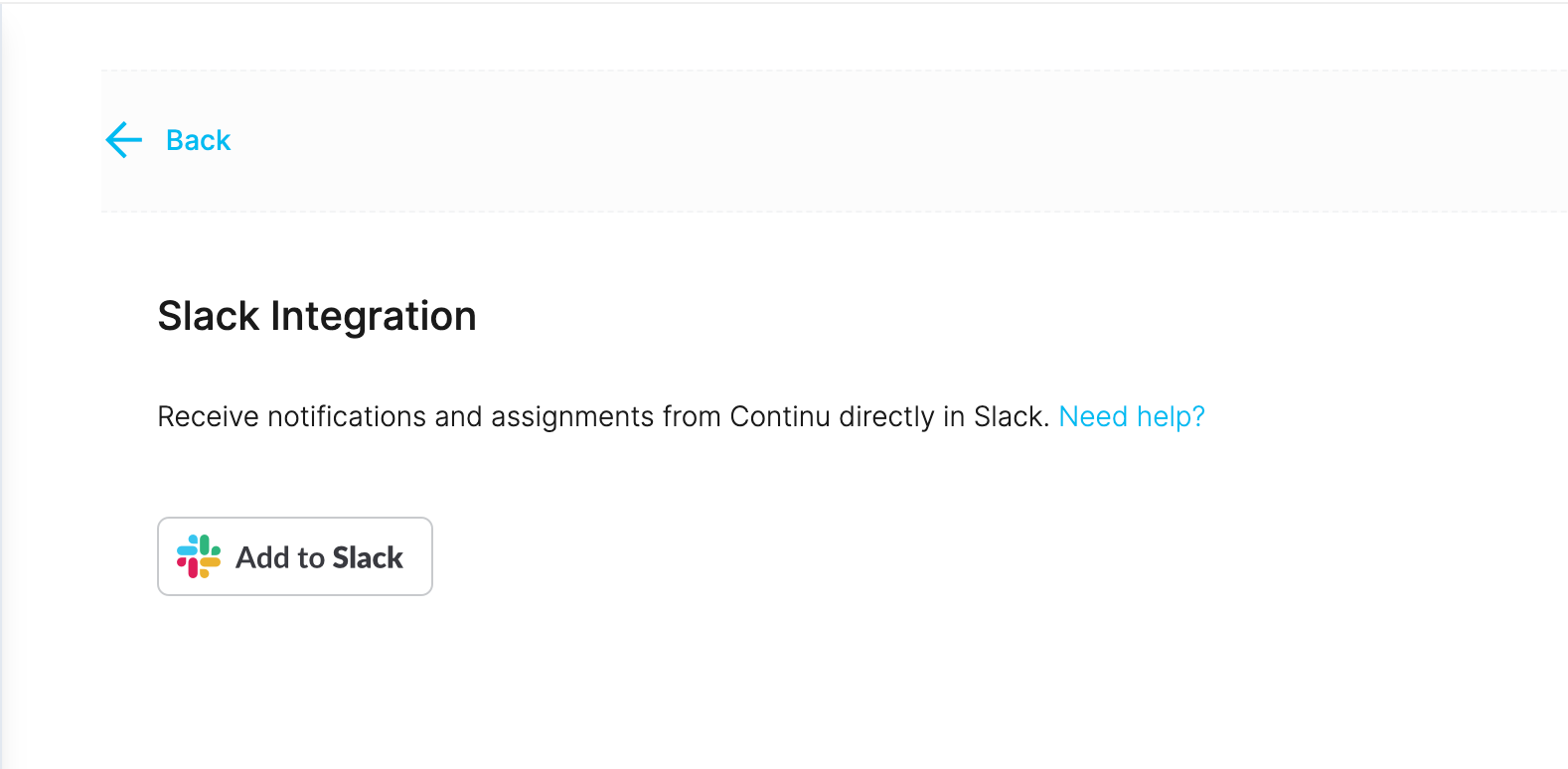
Task: Click 'Add to' text inside the Slack button
Action: click(x=280, y=557)
